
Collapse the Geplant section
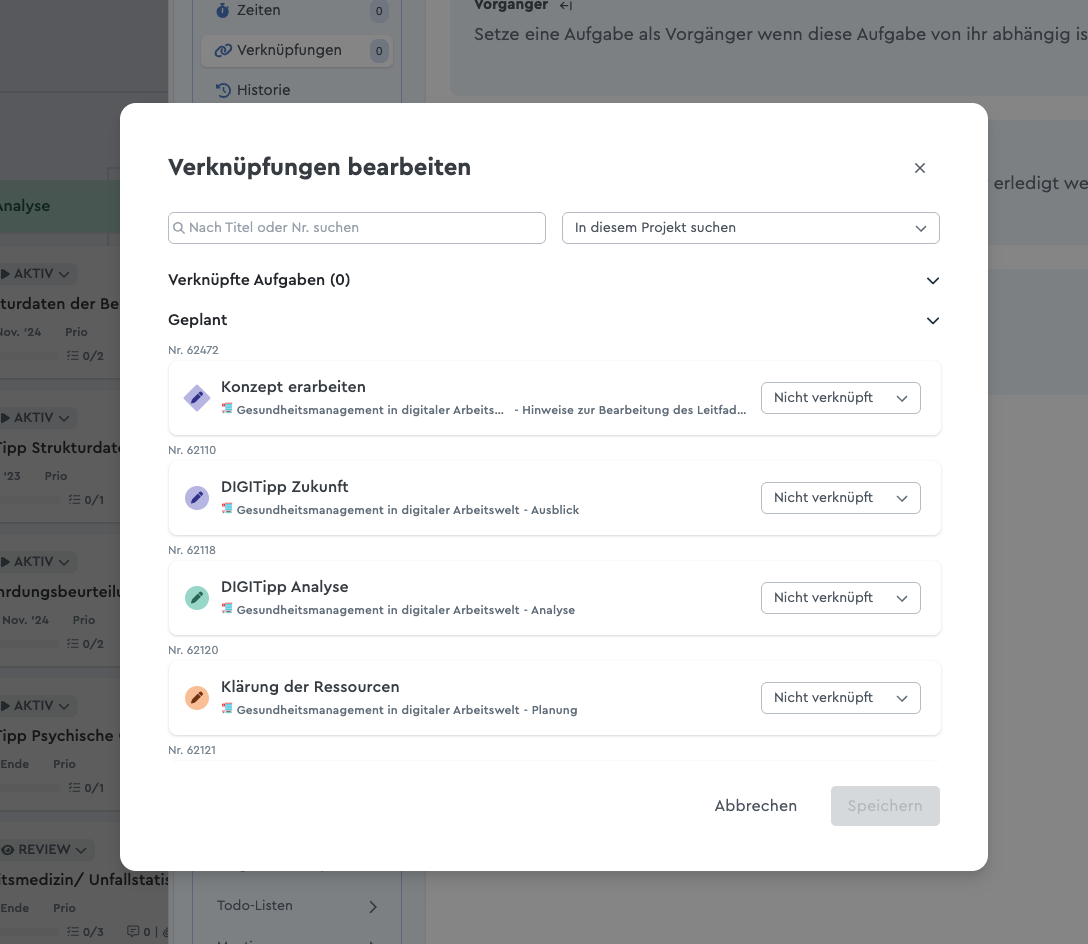(933, 321)
